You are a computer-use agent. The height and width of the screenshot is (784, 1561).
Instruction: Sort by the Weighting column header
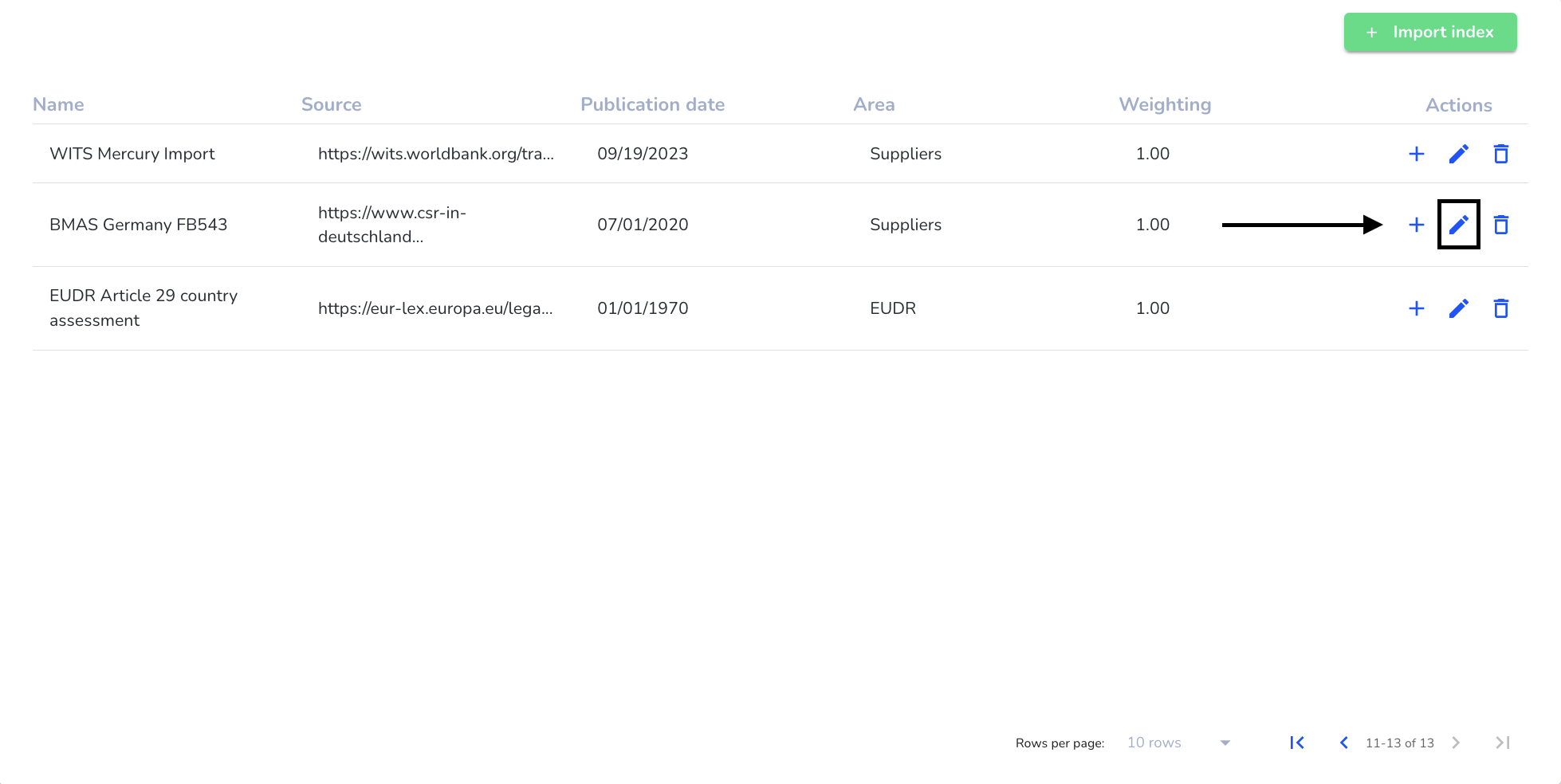click(x=1165, y=104)
